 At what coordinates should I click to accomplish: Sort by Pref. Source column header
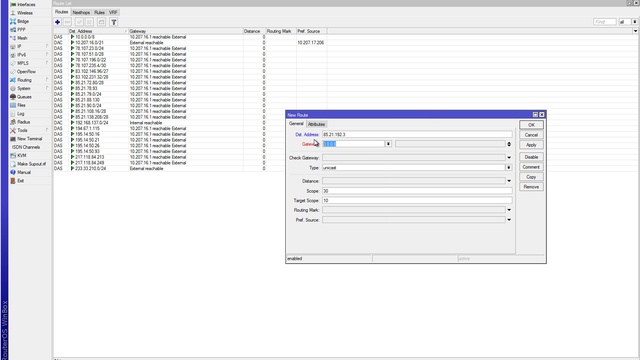pos(311,31)
